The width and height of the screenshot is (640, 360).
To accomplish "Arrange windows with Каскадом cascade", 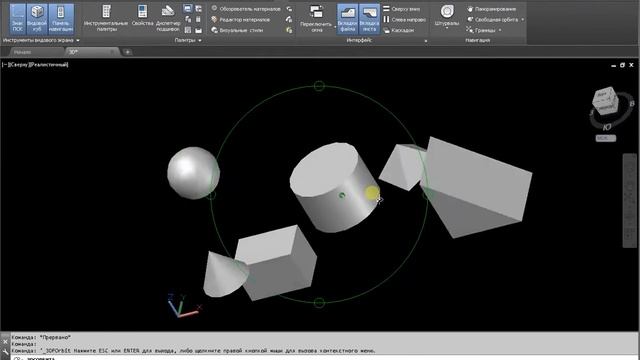I will [x=398, y=30].
